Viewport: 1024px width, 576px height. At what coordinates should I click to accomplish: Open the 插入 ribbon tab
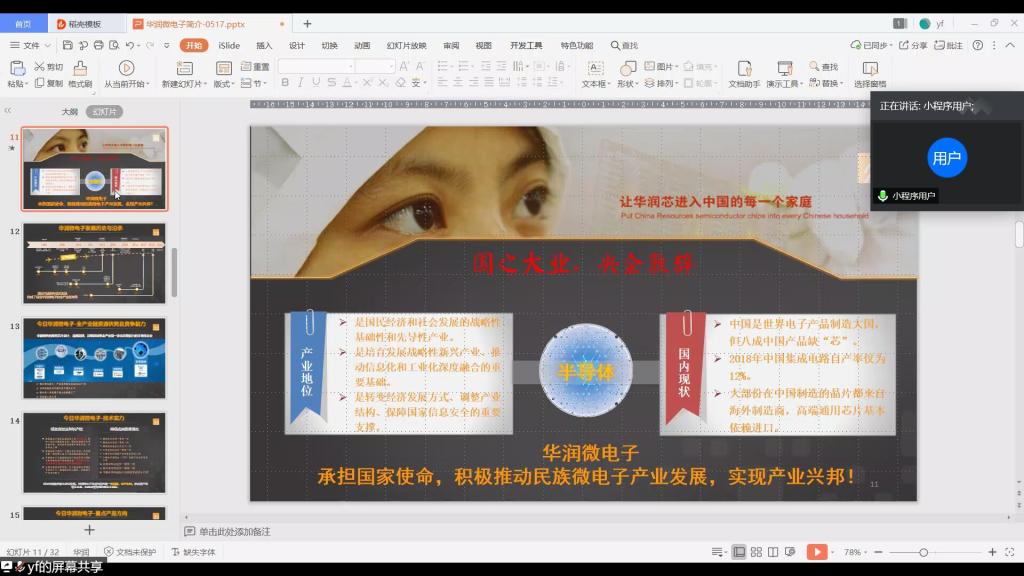[x=264, y=45]
